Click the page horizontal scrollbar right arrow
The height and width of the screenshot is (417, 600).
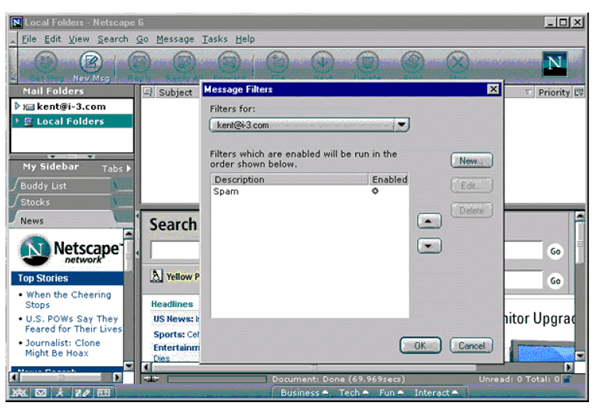pos(569,367)
